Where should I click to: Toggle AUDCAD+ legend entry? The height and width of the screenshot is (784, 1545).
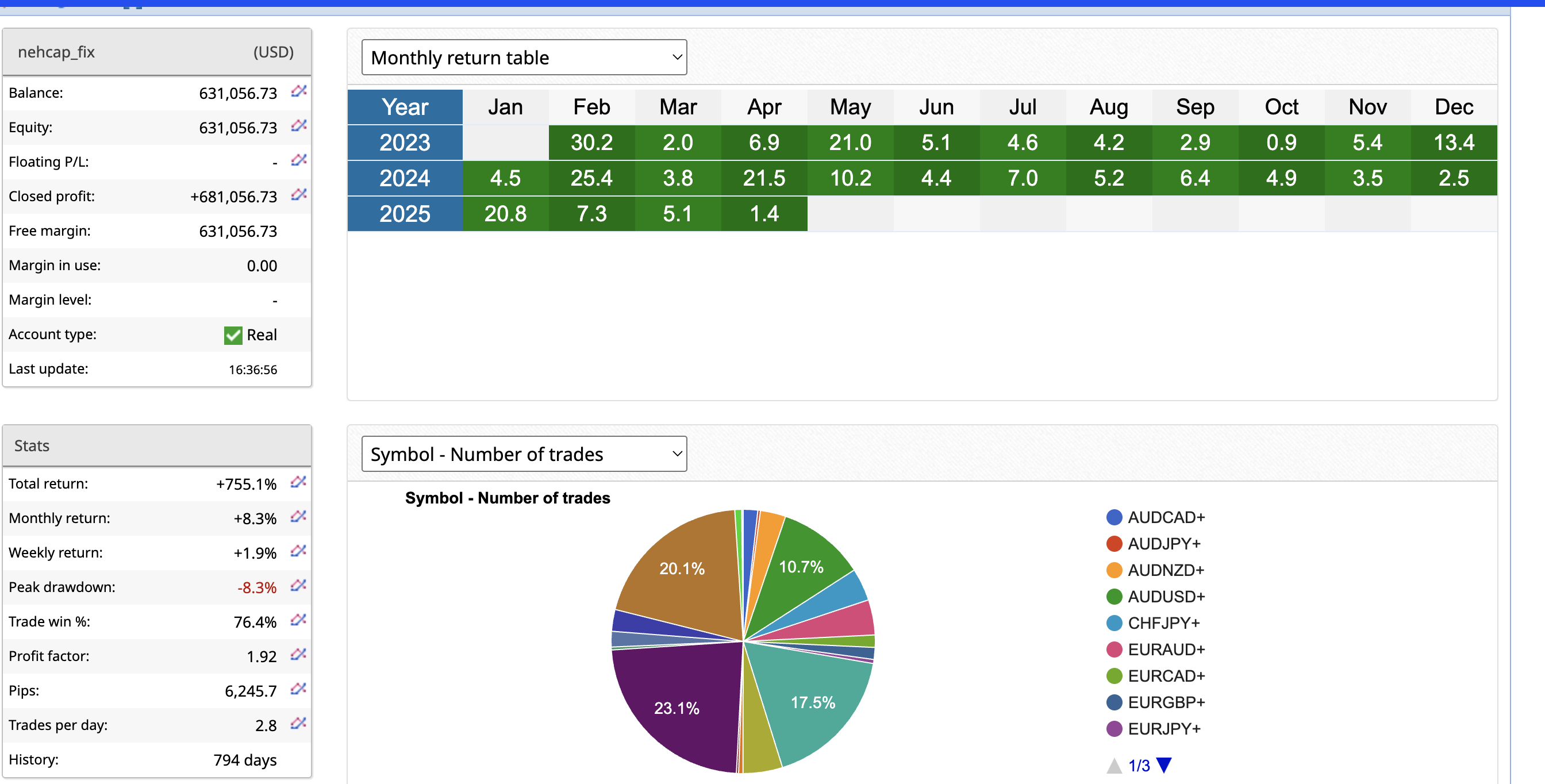pos(1164,517)
